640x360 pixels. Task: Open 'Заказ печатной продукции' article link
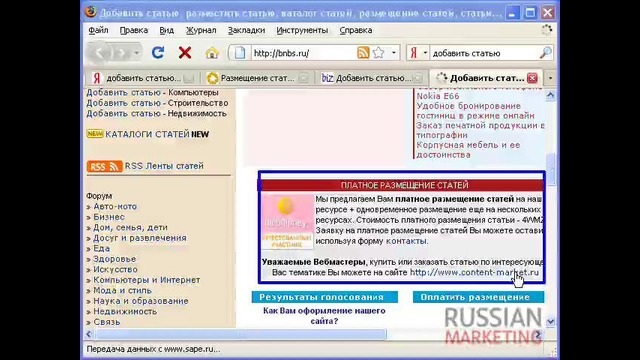click(480, 130)
